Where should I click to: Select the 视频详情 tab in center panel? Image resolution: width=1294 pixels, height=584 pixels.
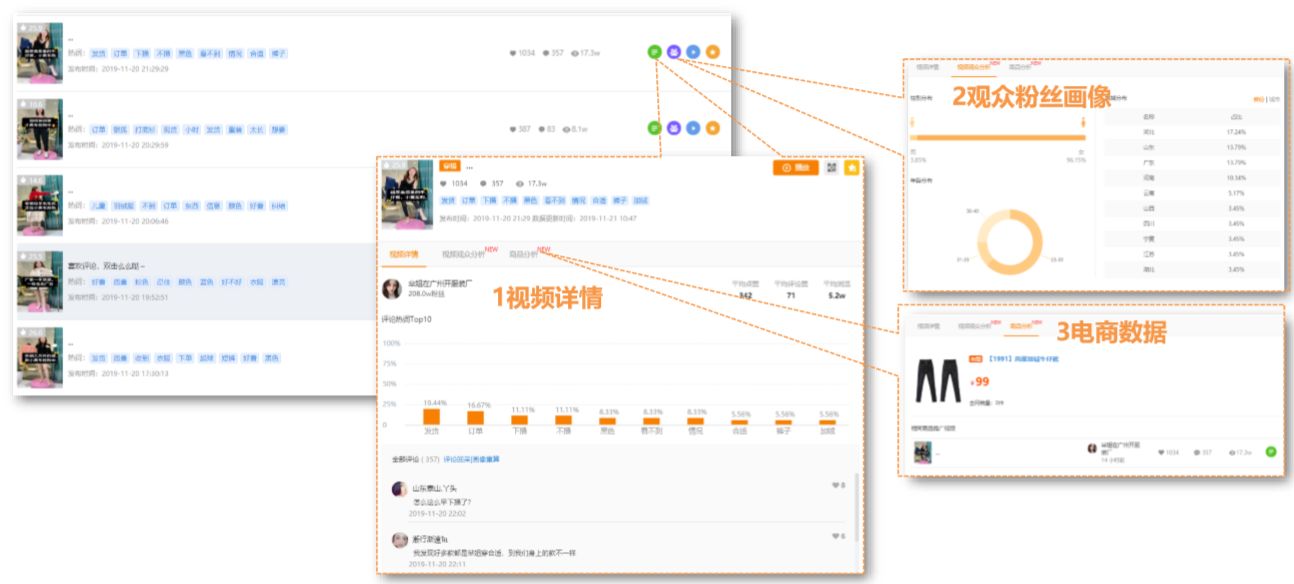pyautogui.click(x=406, y=254)
